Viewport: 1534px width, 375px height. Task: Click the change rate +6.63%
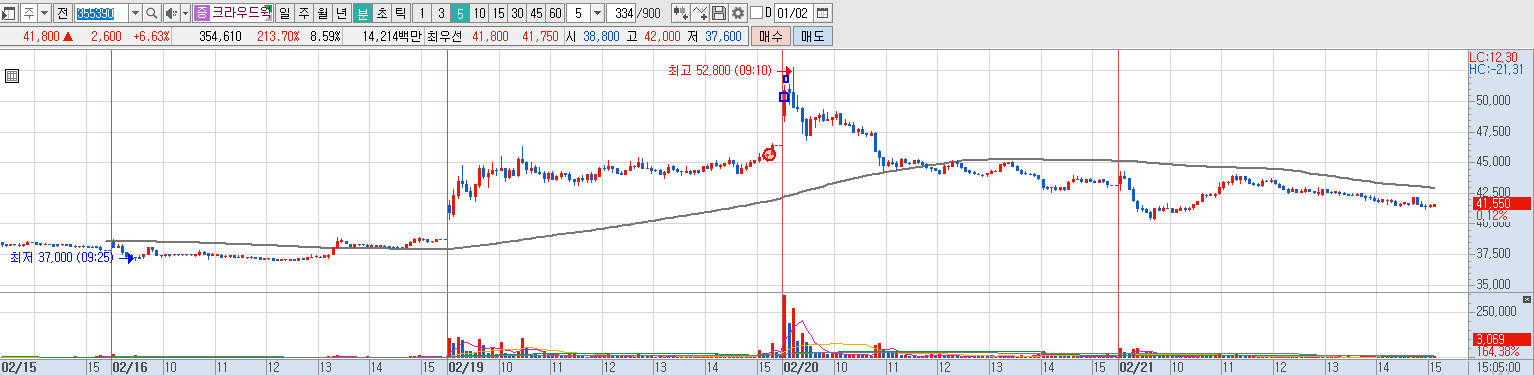pyautogui.click(x=151, y=36)
